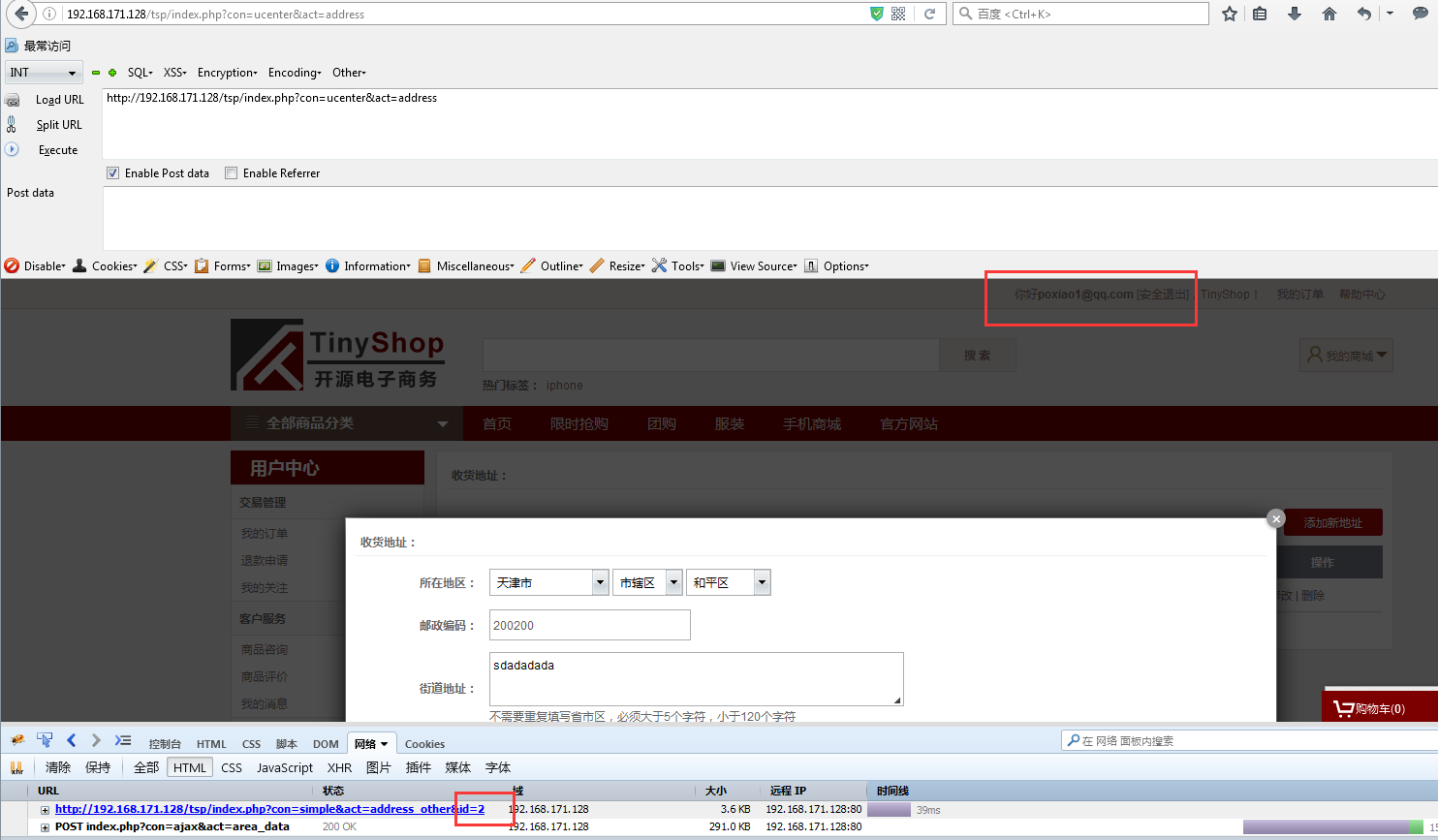Open the Other dropdown in HackBar
The width and height of the screenshot is (1438, 840).
pyautogui.click(x=349, y=73)
